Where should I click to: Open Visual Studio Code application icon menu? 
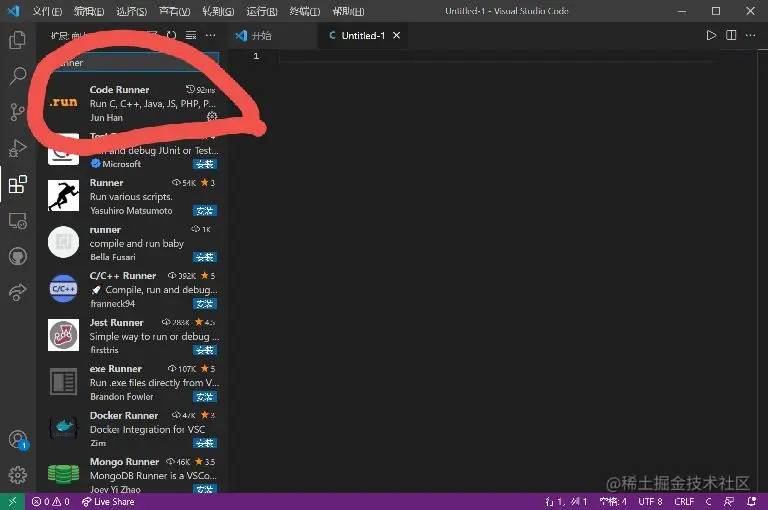click(14, 11)
